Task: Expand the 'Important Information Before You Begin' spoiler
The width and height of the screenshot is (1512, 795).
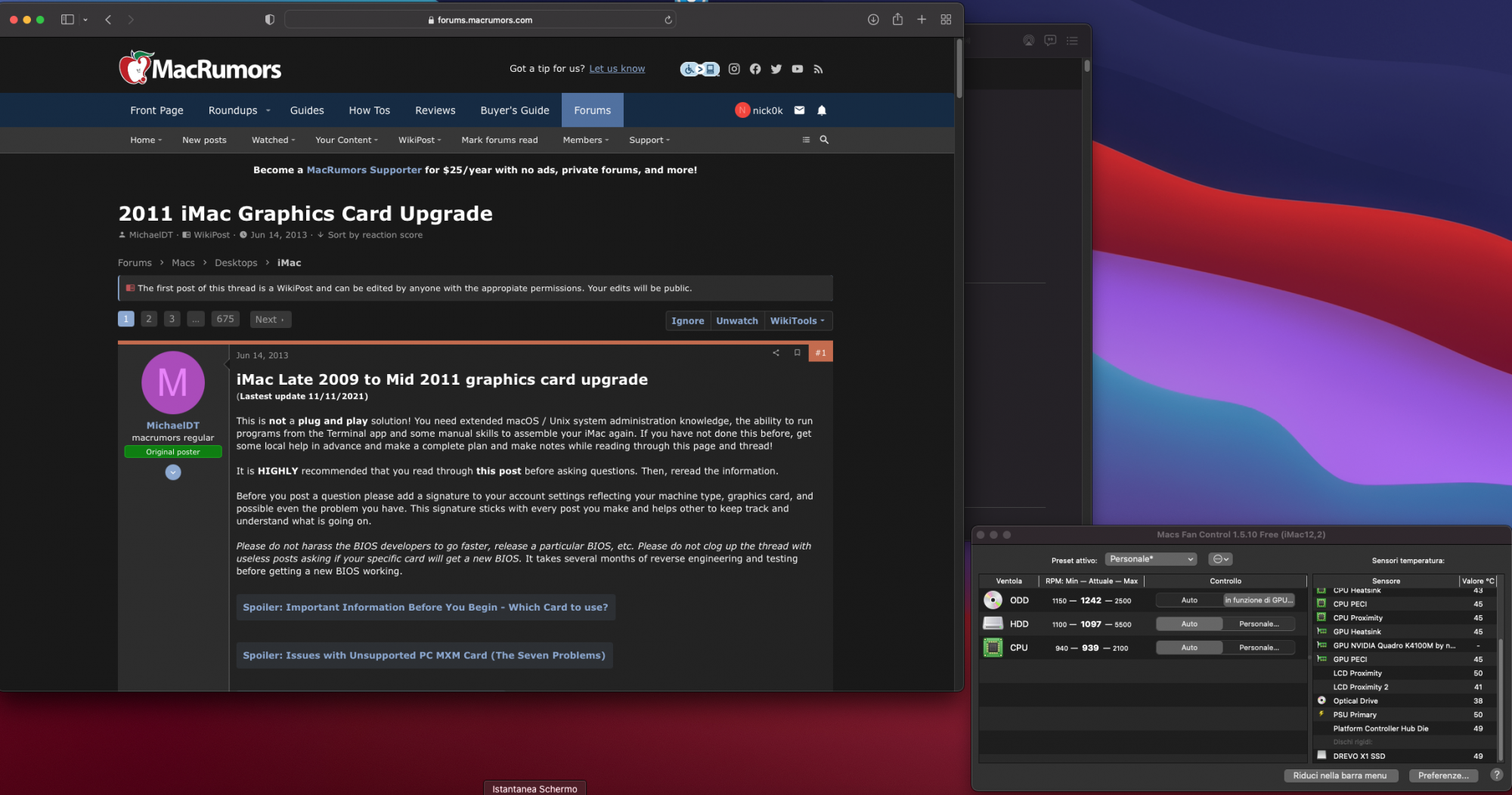Action: [426, 608]
